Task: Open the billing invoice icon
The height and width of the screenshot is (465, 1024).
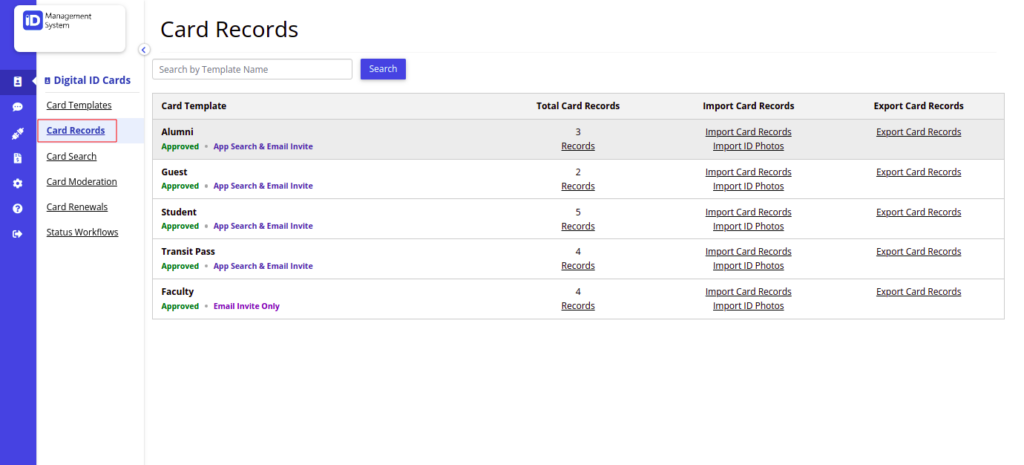Action: [18, 158]
